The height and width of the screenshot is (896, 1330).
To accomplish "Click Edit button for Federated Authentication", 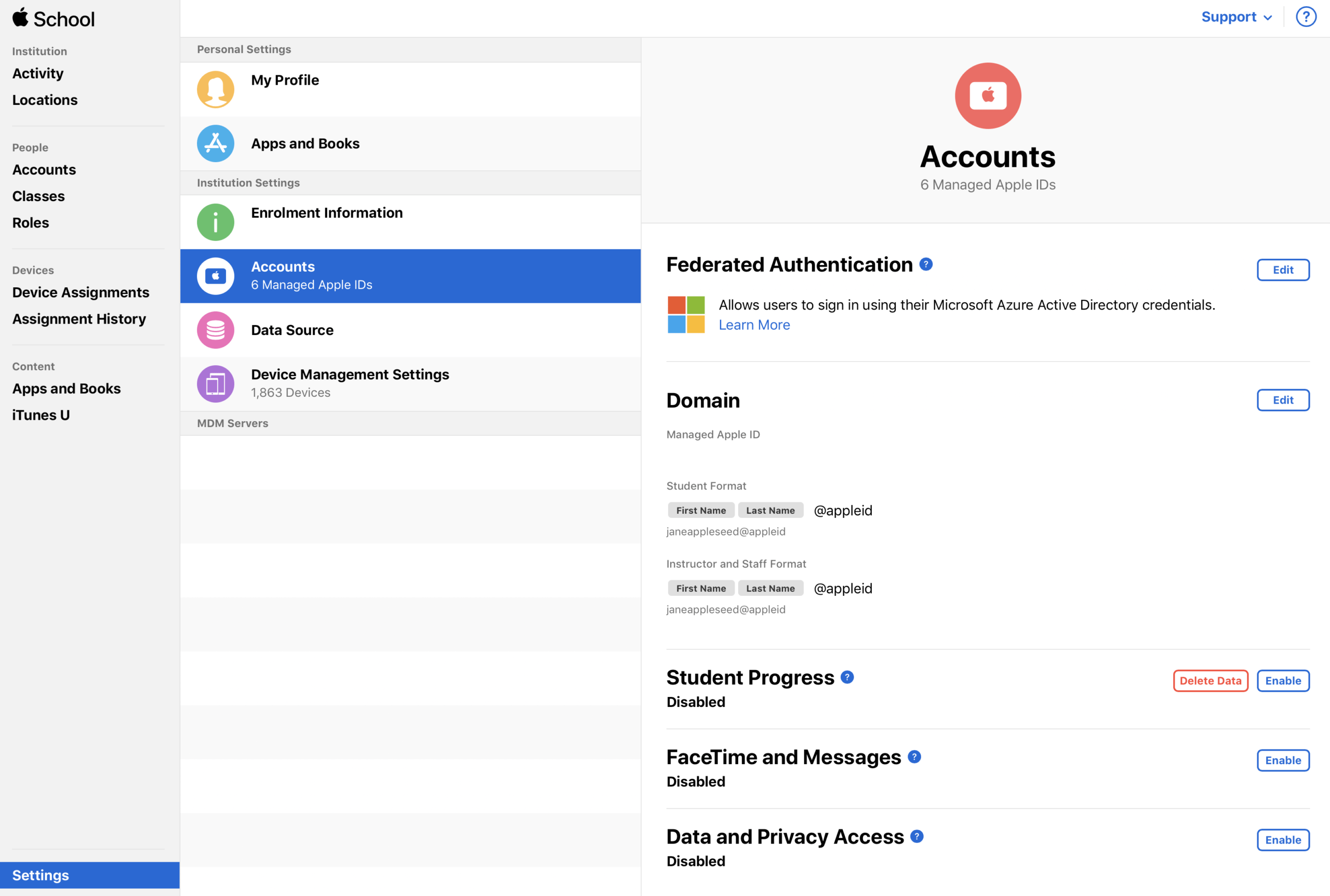I will [1282, 269].
